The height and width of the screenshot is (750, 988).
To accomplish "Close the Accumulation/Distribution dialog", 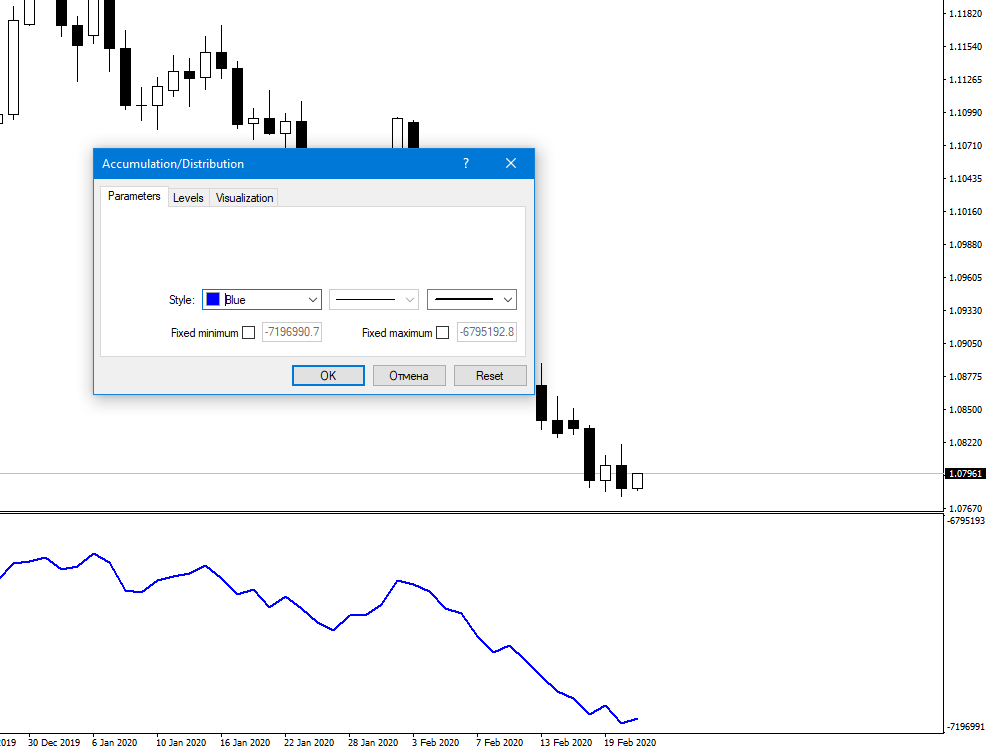I will (511, 164).
